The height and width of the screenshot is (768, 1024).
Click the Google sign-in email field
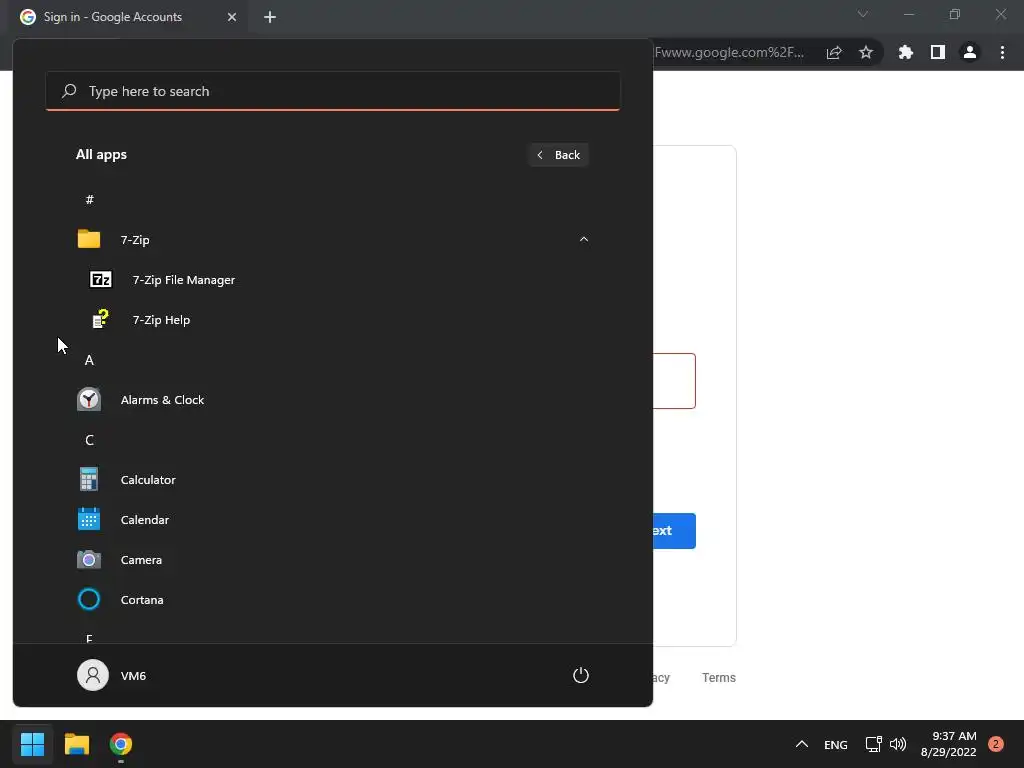point(674,381)
